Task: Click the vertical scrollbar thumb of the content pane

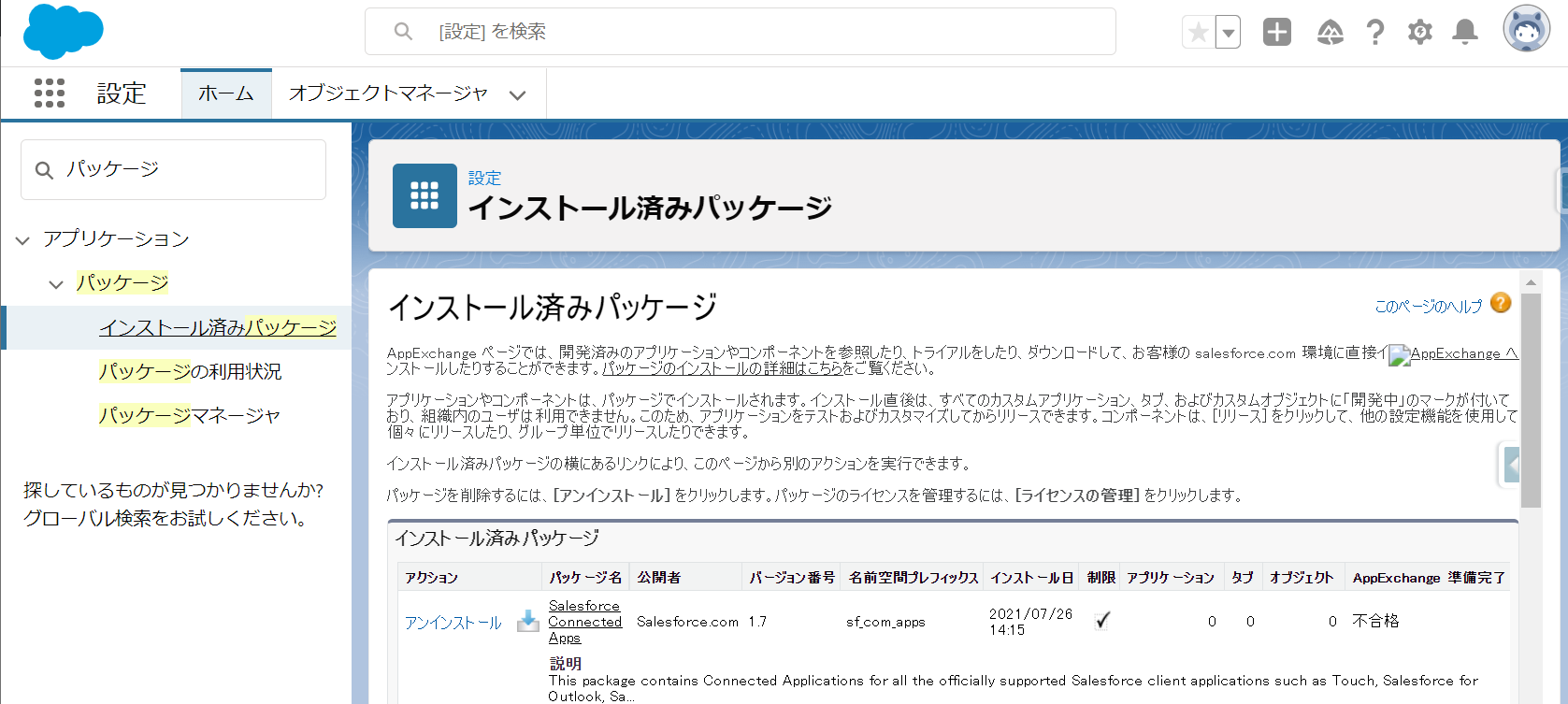Action: [1531, 400]
